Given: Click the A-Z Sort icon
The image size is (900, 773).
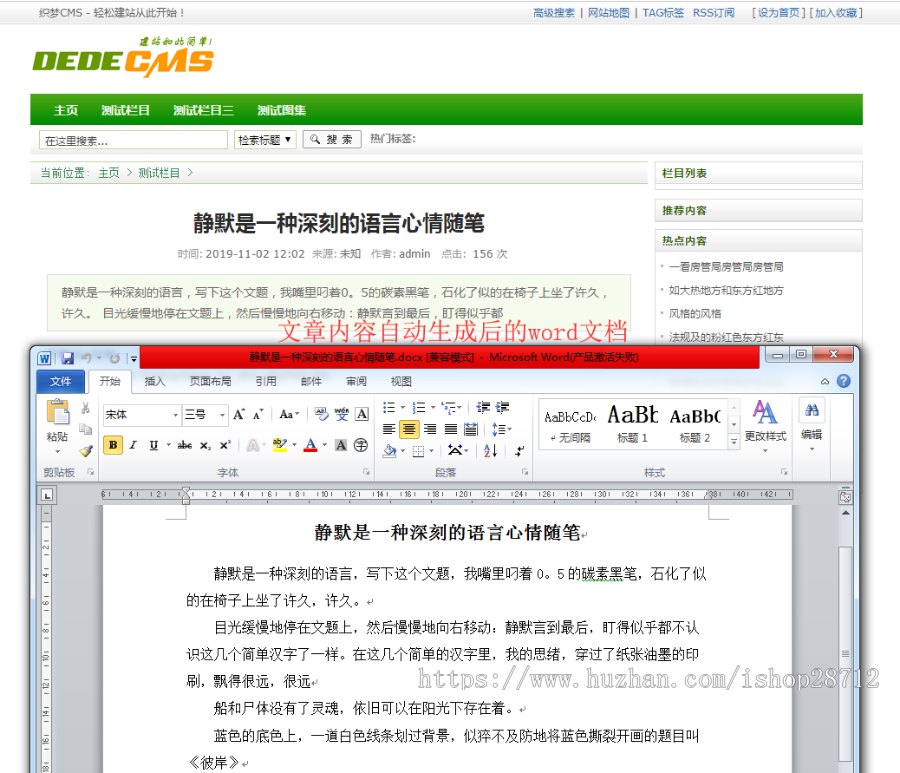Looking at the screenshot, I should [x=490, y=448].
